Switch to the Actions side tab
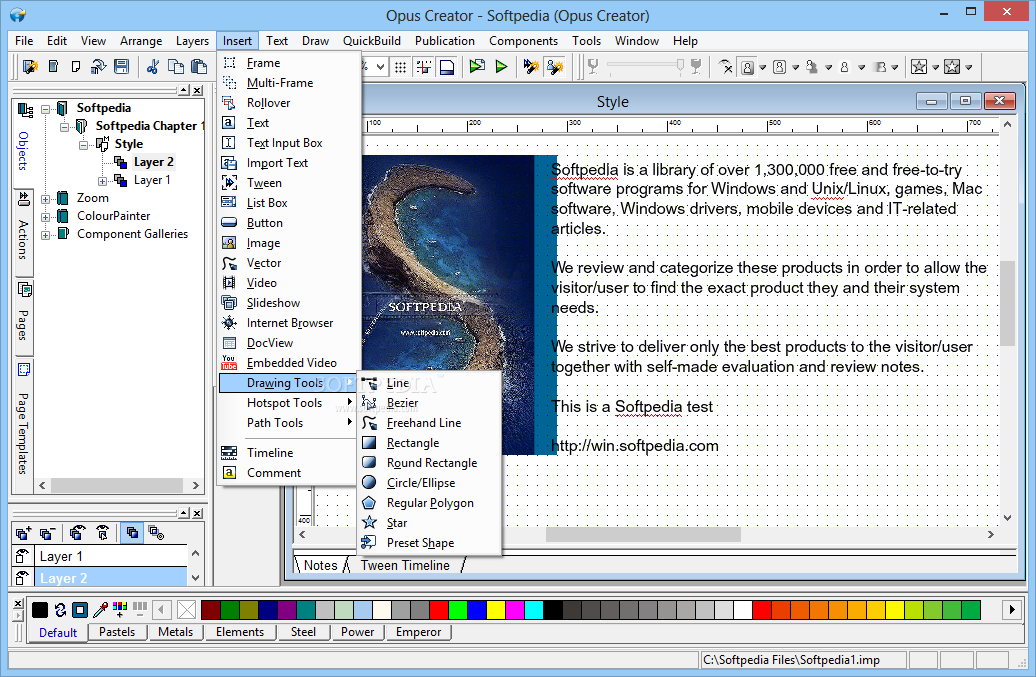Image resolution: width=1036 pixels, height=677 pixels. coord(23,231)
